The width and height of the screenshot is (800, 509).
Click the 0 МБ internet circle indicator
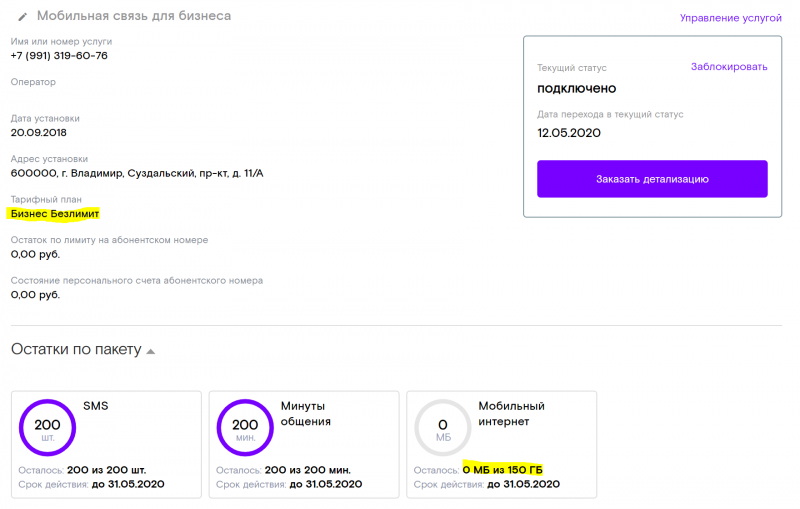coord(442,427)
